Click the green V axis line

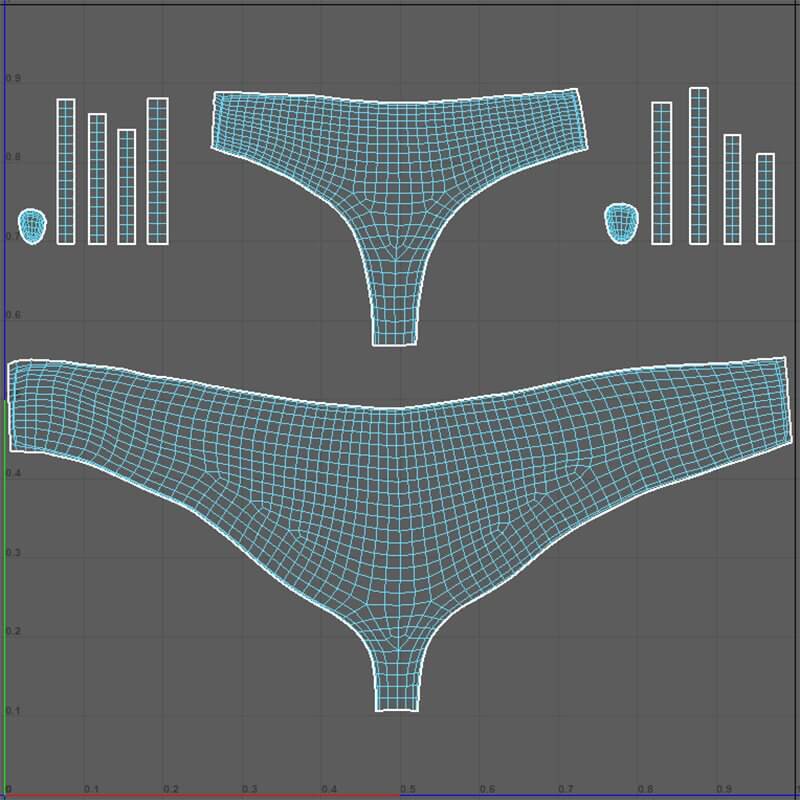point(6,600)
